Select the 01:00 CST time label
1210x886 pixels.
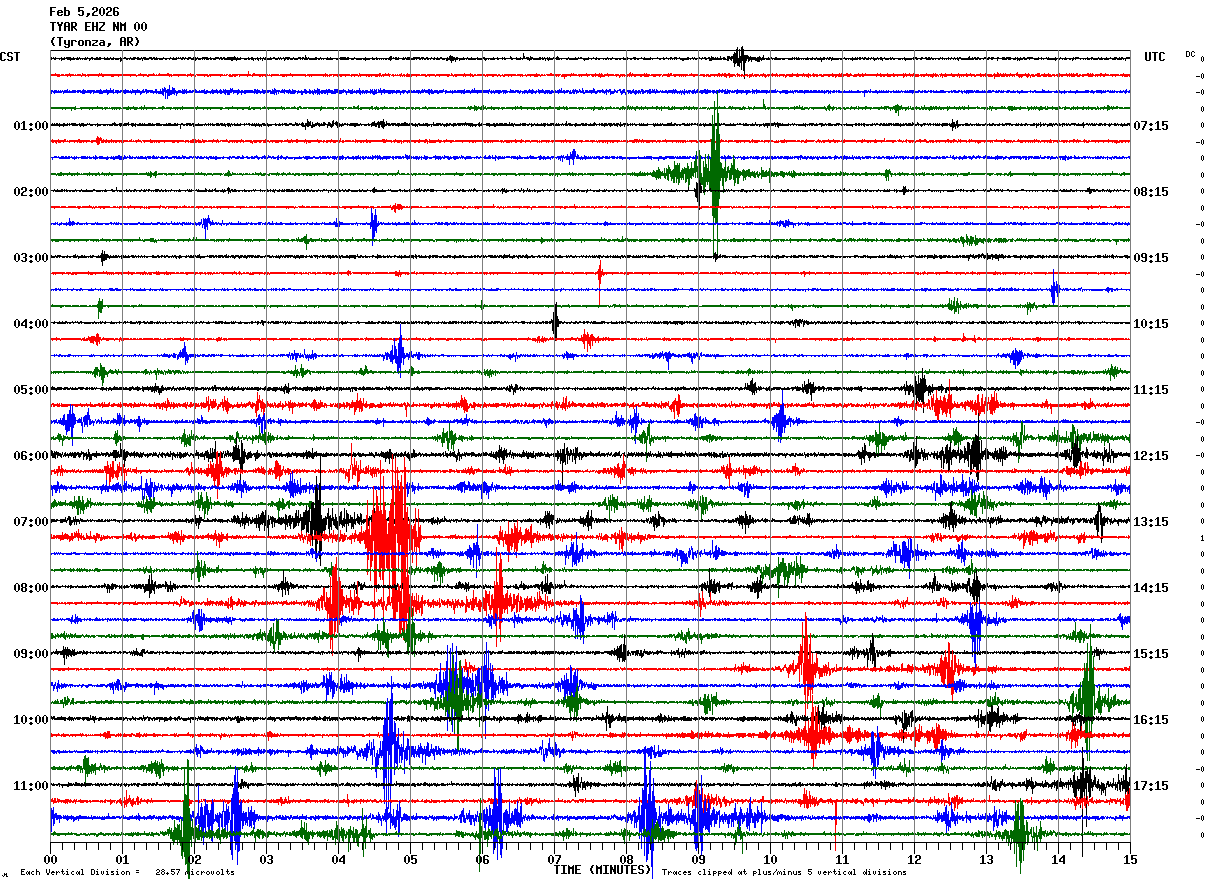tap(31, 126)
